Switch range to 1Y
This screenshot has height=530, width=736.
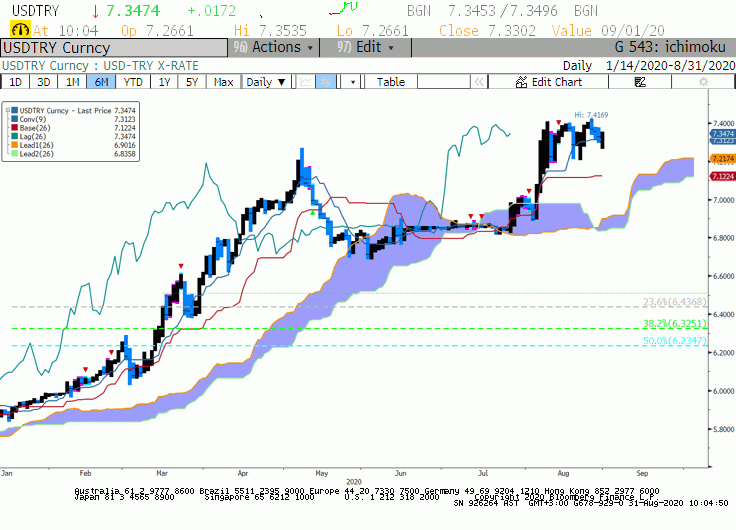coord(164,82)
